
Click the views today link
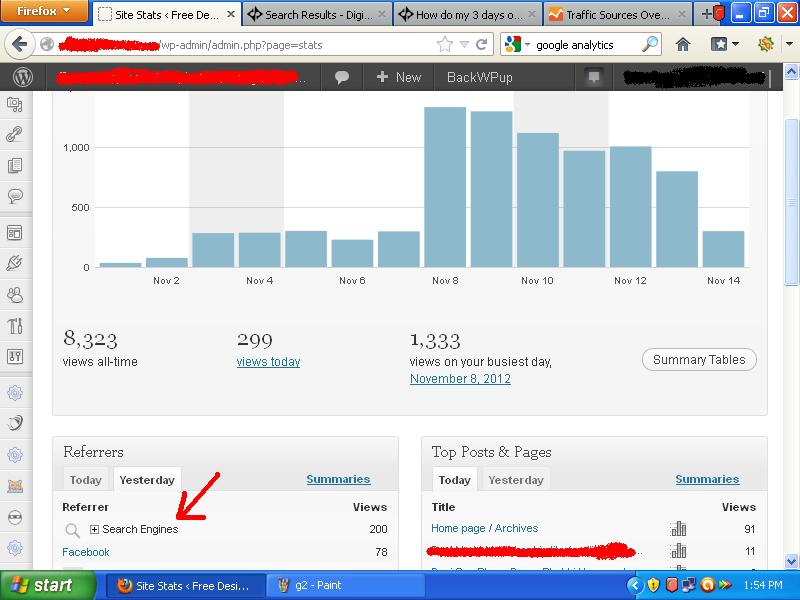tap(268, 362)
